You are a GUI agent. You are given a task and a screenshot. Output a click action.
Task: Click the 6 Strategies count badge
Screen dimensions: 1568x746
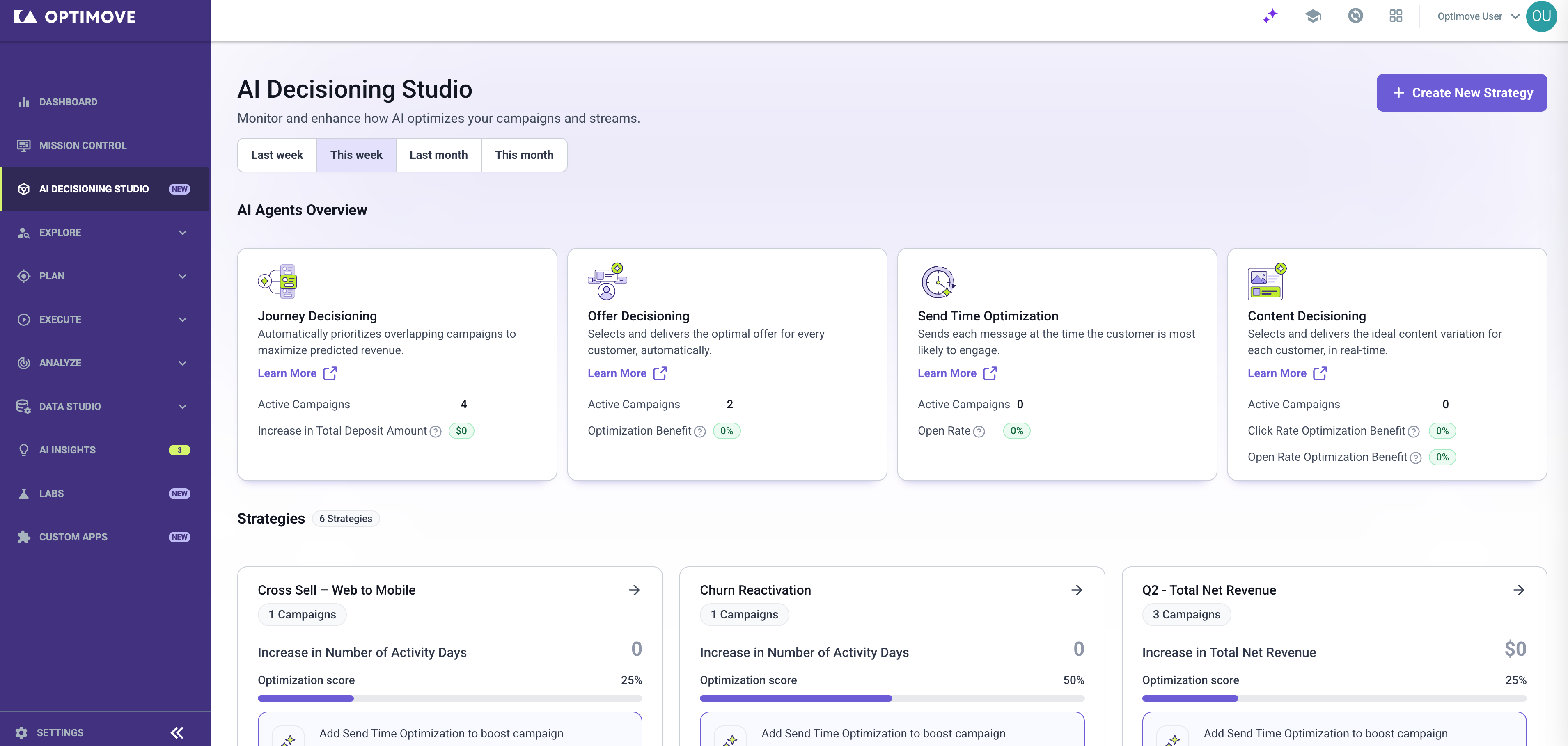click(346, 518)
